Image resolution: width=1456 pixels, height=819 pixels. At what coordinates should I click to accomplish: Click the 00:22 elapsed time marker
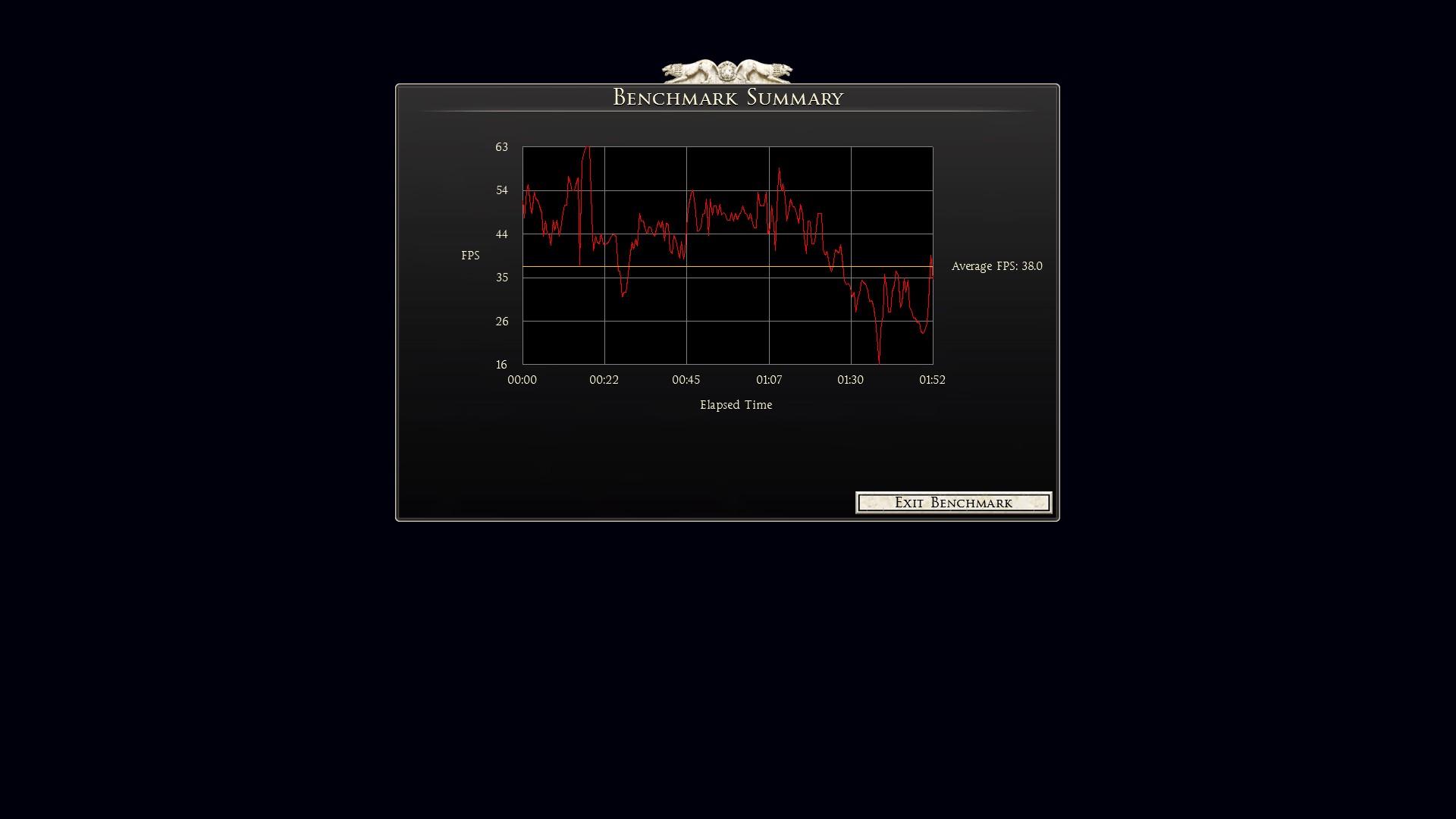(604, 380)
